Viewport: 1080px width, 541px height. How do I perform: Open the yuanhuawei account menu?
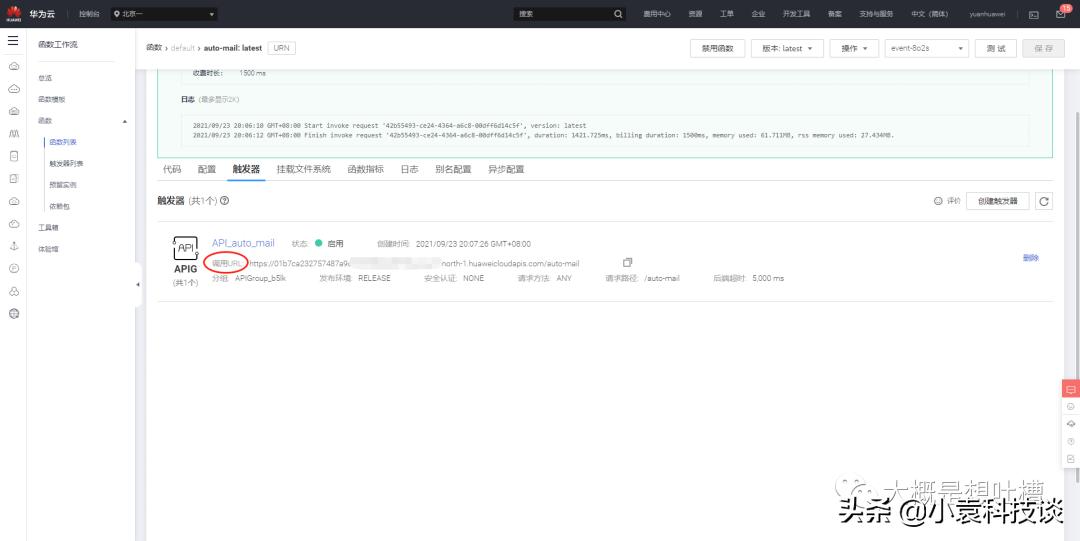pos(987,14)
